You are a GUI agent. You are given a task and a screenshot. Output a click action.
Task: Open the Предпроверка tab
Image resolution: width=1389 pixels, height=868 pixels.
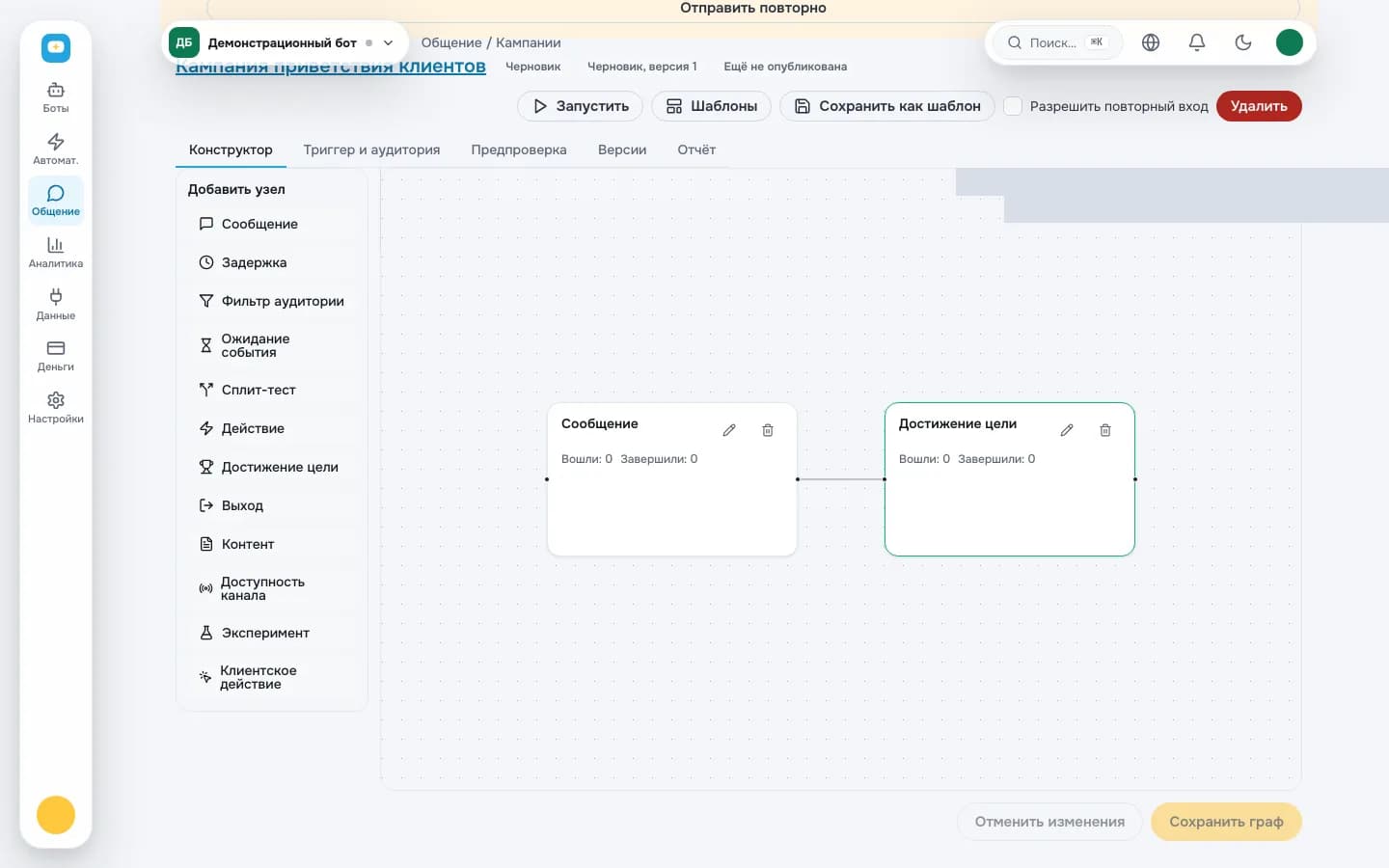(x=519, y=149)
